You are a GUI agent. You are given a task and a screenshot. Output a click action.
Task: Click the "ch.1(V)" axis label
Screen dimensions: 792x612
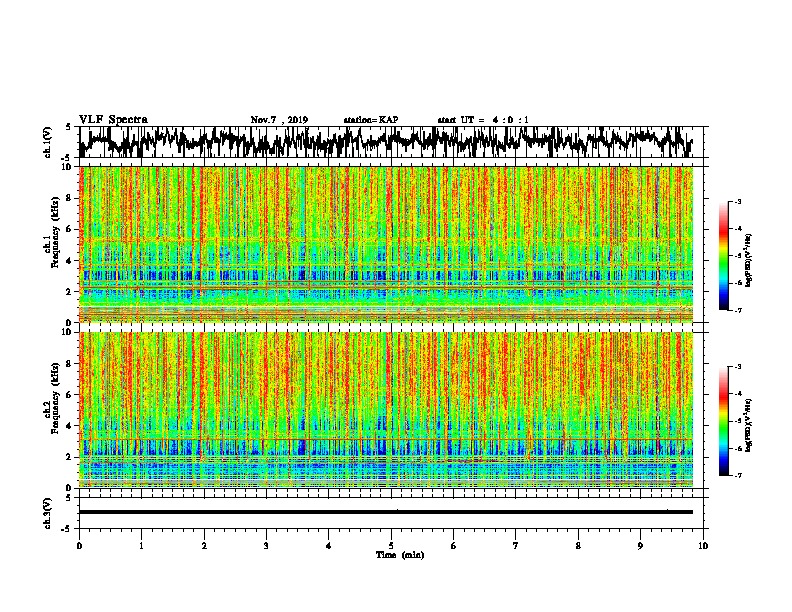point(47,142)
